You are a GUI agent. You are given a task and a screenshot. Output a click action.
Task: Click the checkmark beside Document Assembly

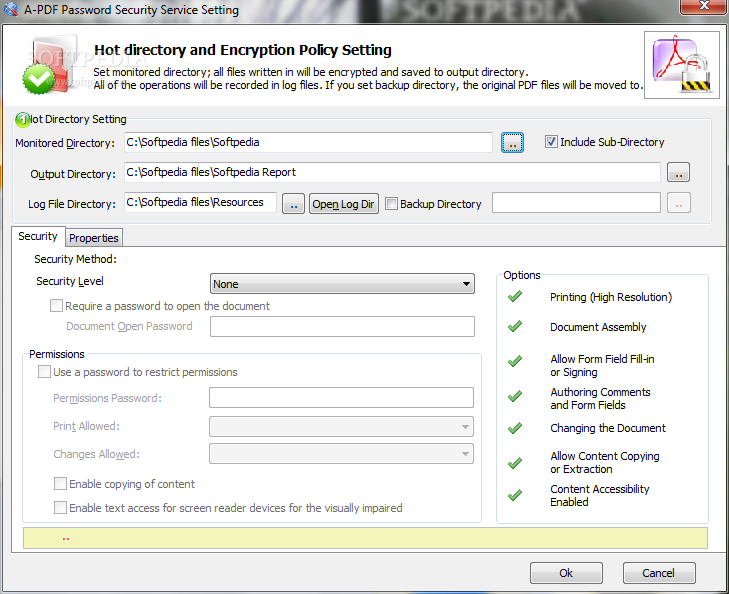515,326
